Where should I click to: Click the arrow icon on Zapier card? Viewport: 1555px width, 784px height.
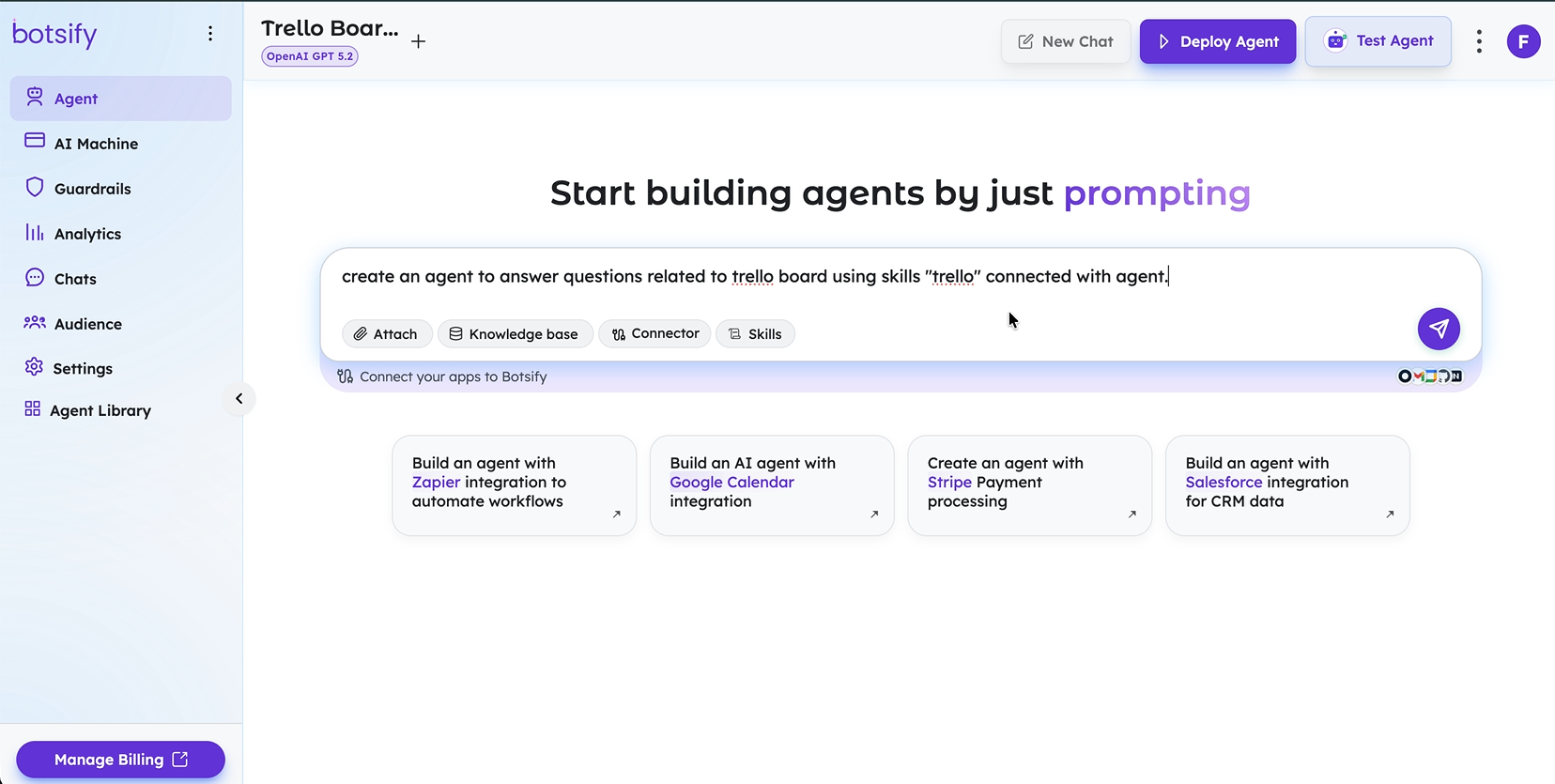(x=616, y=515)
